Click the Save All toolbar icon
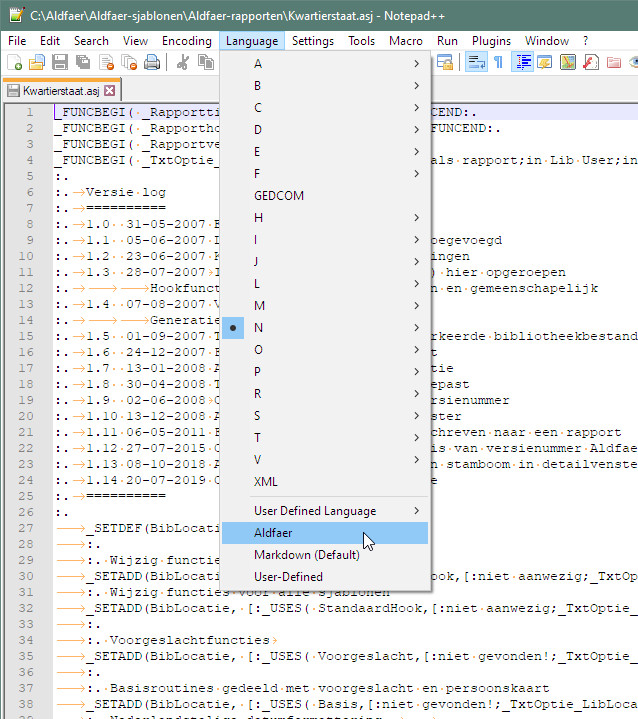Viewport: 638px width, 719px height. (x=83, y=62)
